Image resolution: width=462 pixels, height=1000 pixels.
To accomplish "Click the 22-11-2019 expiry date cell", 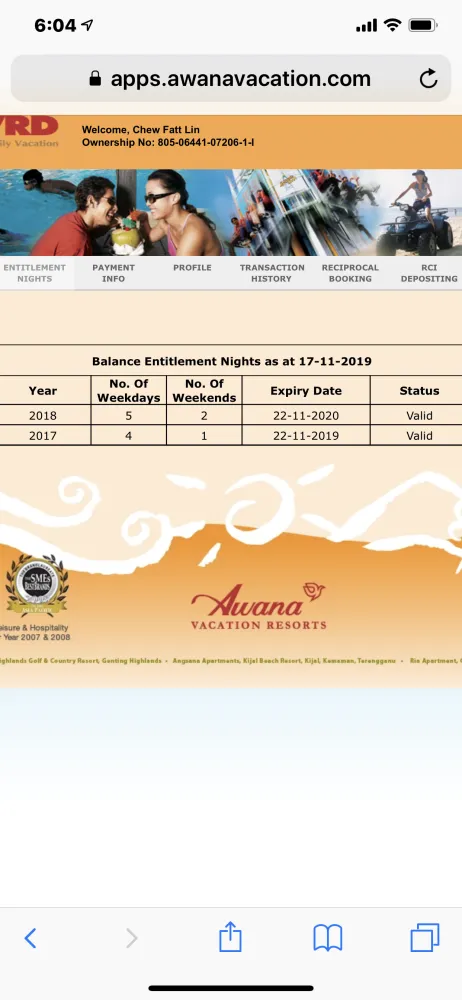I will click(x=306, y=436).
